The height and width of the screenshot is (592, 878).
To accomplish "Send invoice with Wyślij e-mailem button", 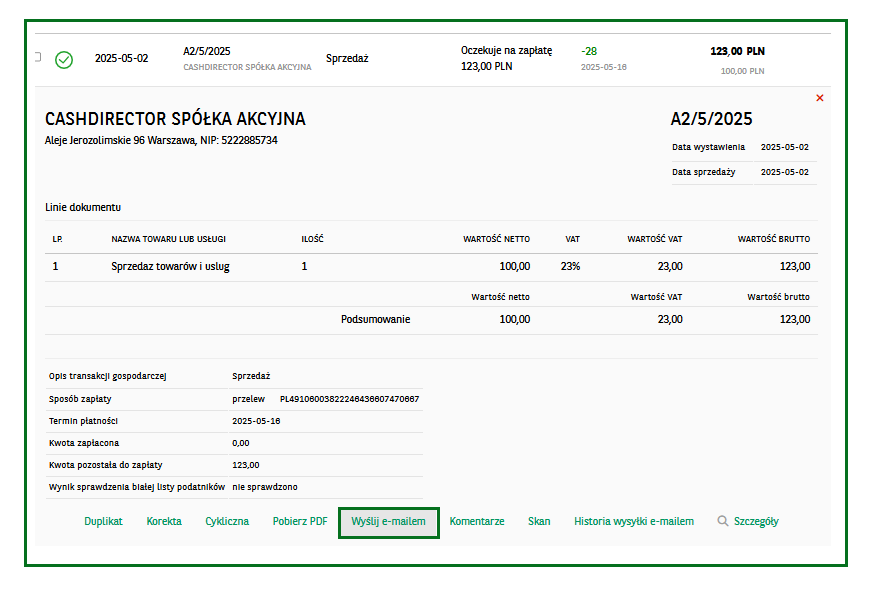I will click(389, 522).
